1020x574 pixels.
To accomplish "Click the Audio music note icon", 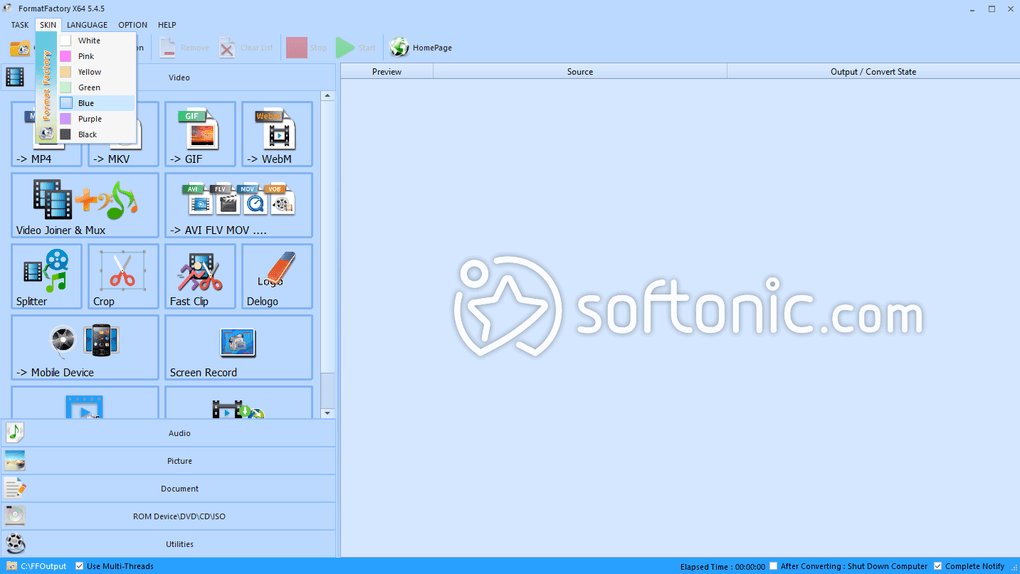I will (15, 432).
